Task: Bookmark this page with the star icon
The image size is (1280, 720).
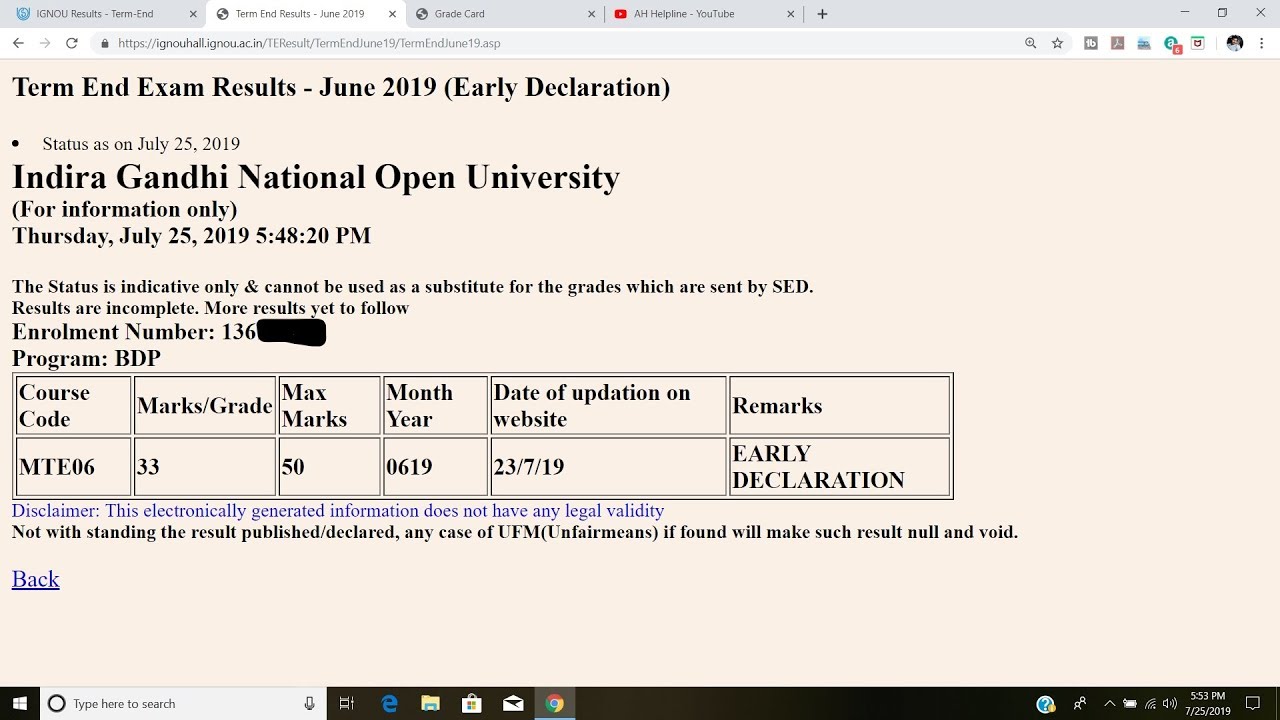Action: pos(1057,43)
